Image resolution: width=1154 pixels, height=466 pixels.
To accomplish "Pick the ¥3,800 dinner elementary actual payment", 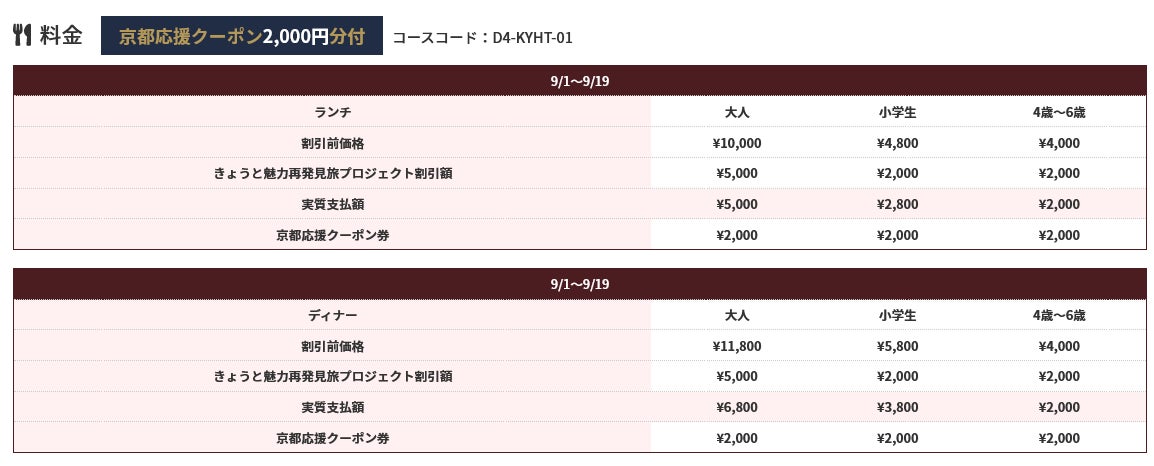I will 897,407.
